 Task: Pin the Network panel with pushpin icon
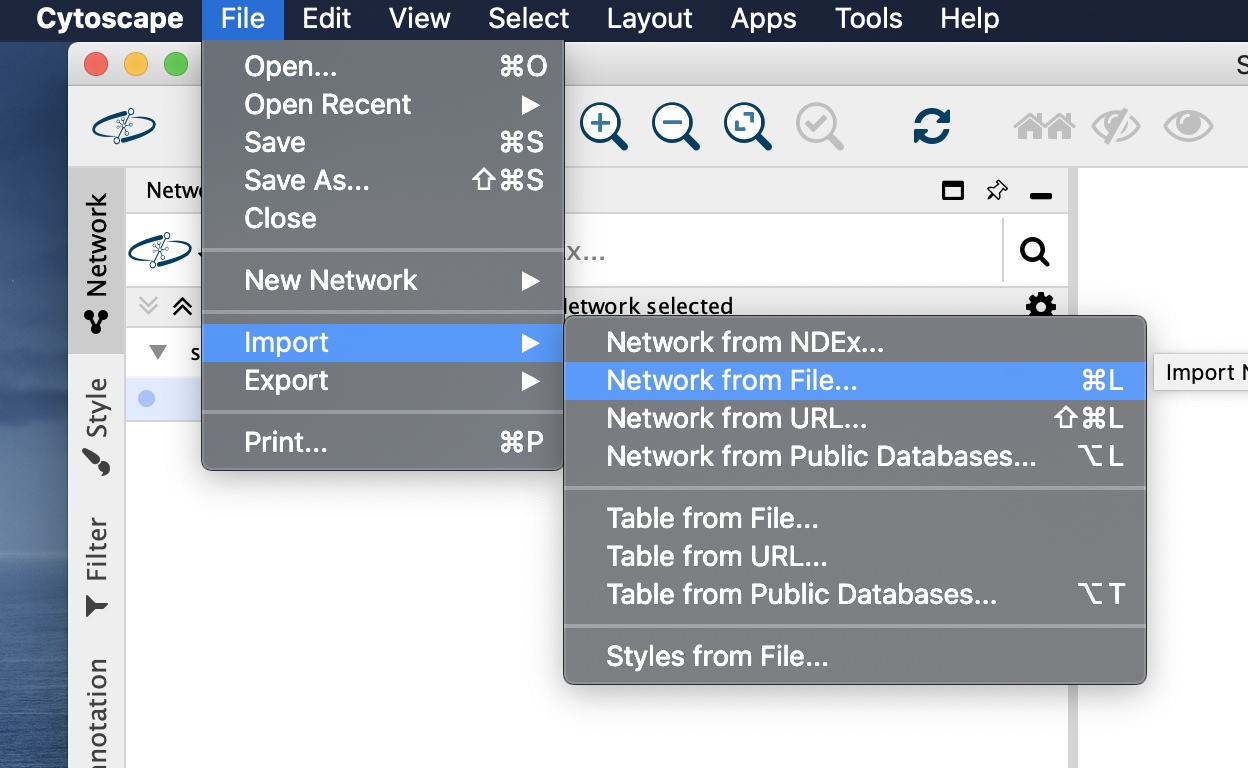997,190
